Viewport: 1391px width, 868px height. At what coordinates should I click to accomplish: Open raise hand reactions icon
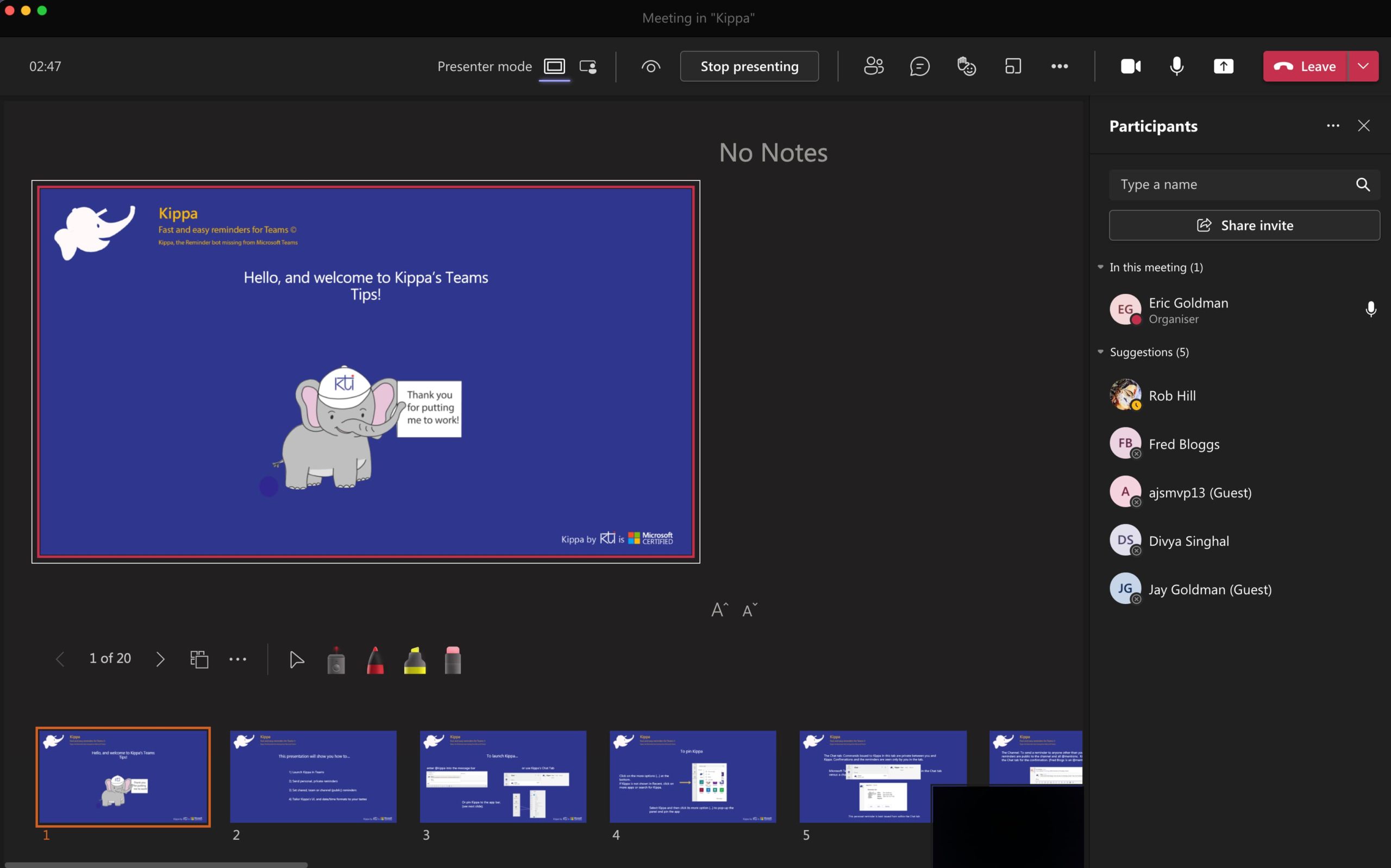(966, 67)
